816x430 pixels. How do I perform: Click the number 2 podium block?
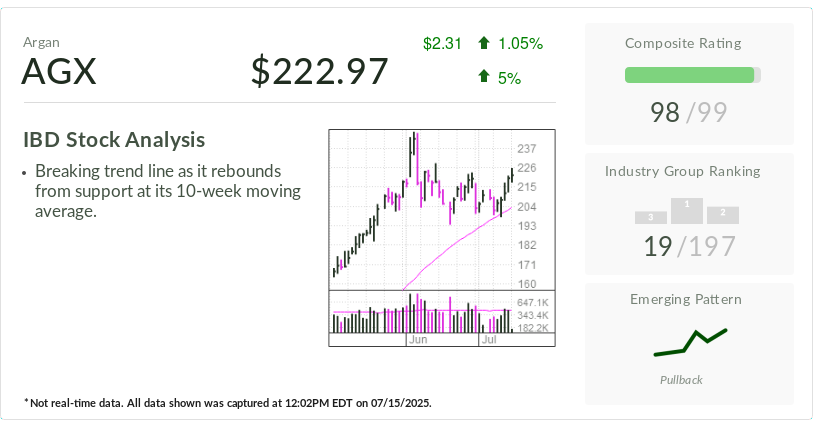point(722,214)
